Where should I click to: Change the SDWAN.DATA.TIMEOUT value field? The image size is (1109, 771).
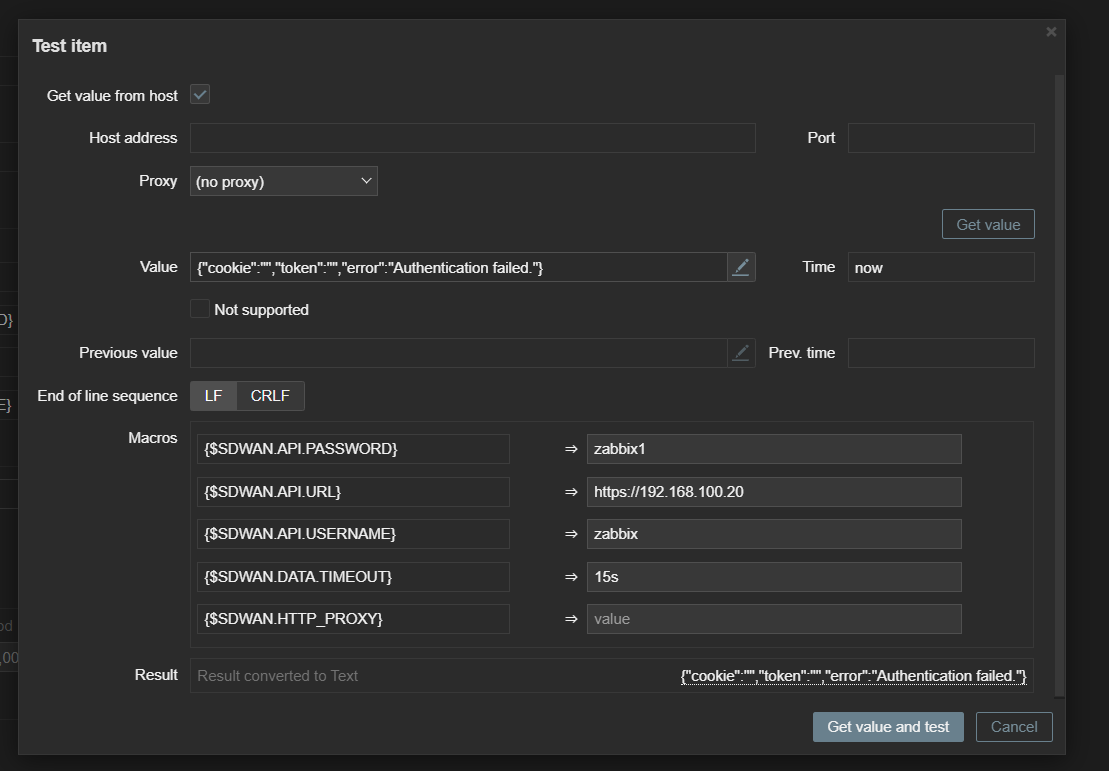[773, 577]
